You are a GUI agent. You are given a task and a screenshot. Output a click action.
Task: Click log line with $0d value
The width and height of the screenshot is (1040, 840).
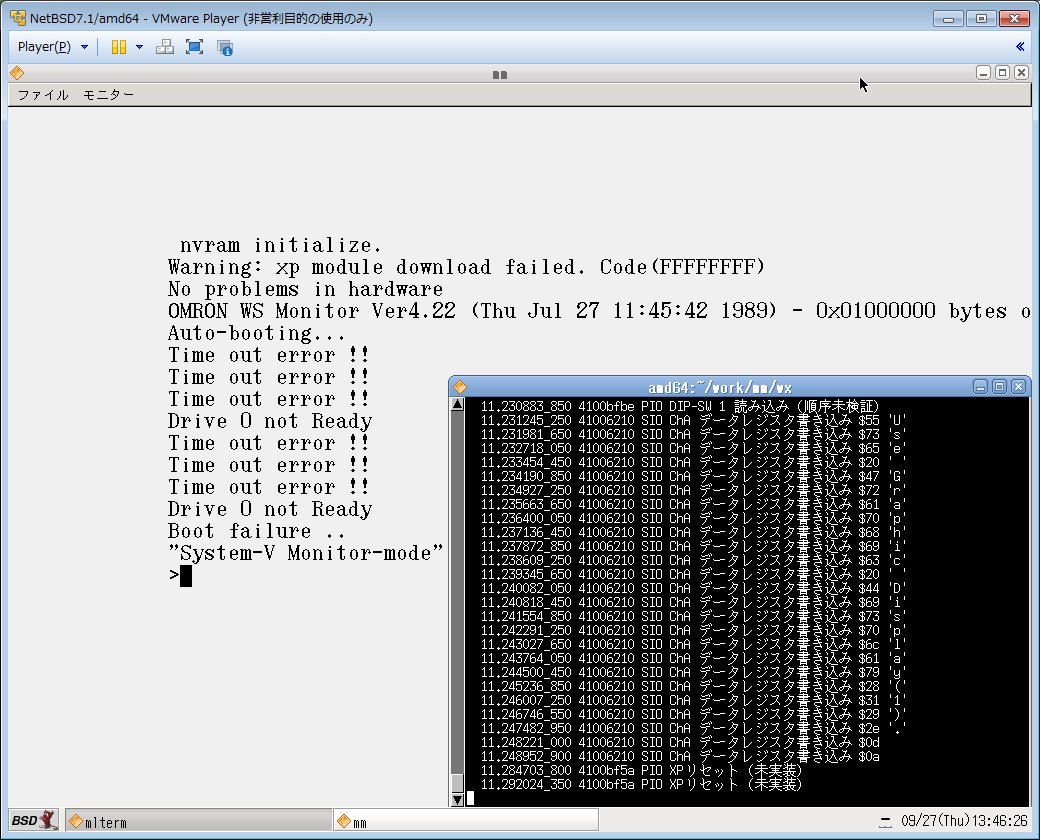point(680,742)
